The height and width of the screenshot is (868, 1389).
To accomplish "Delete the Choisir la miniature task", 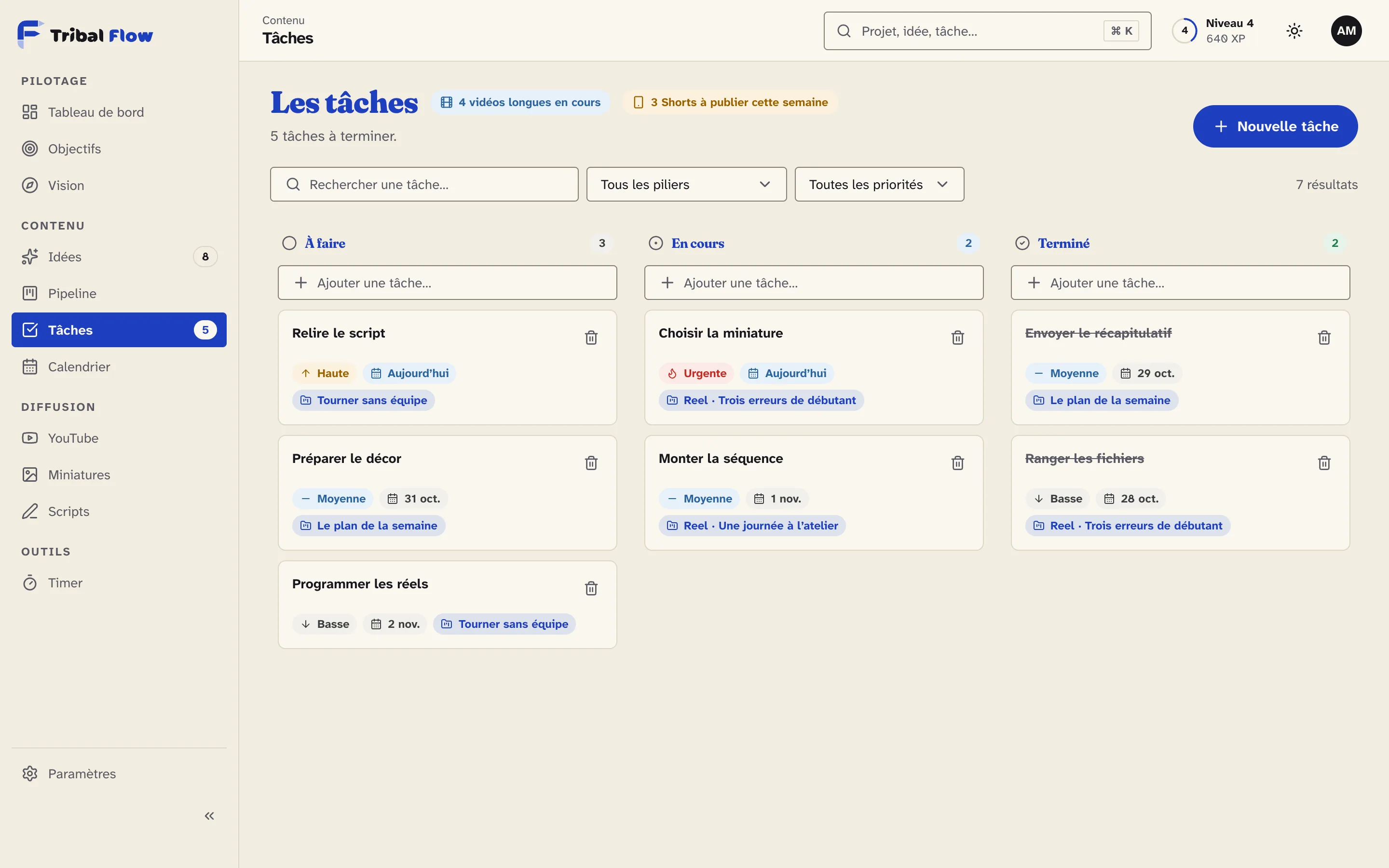I will tap(957, 338).
